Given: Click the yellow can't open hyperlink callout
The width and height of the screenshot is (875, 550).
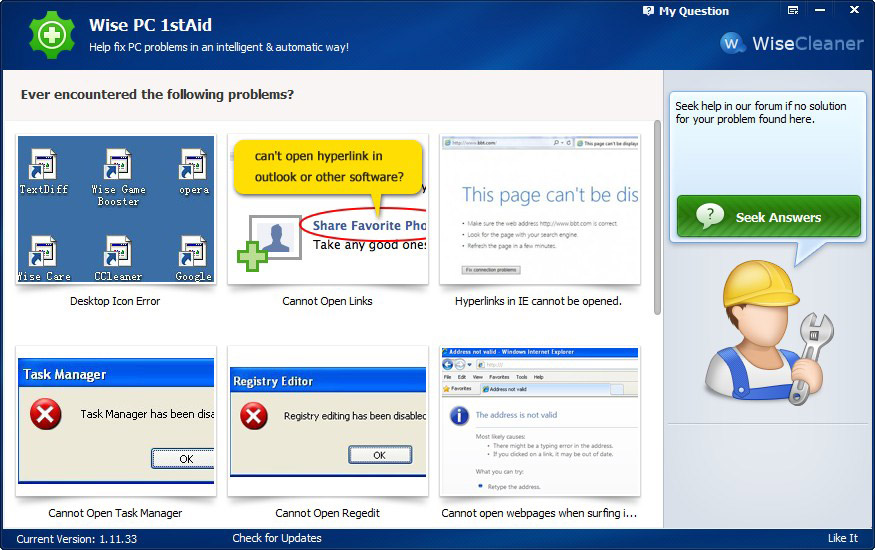Looking at the screenshot, I should point(328,167).
